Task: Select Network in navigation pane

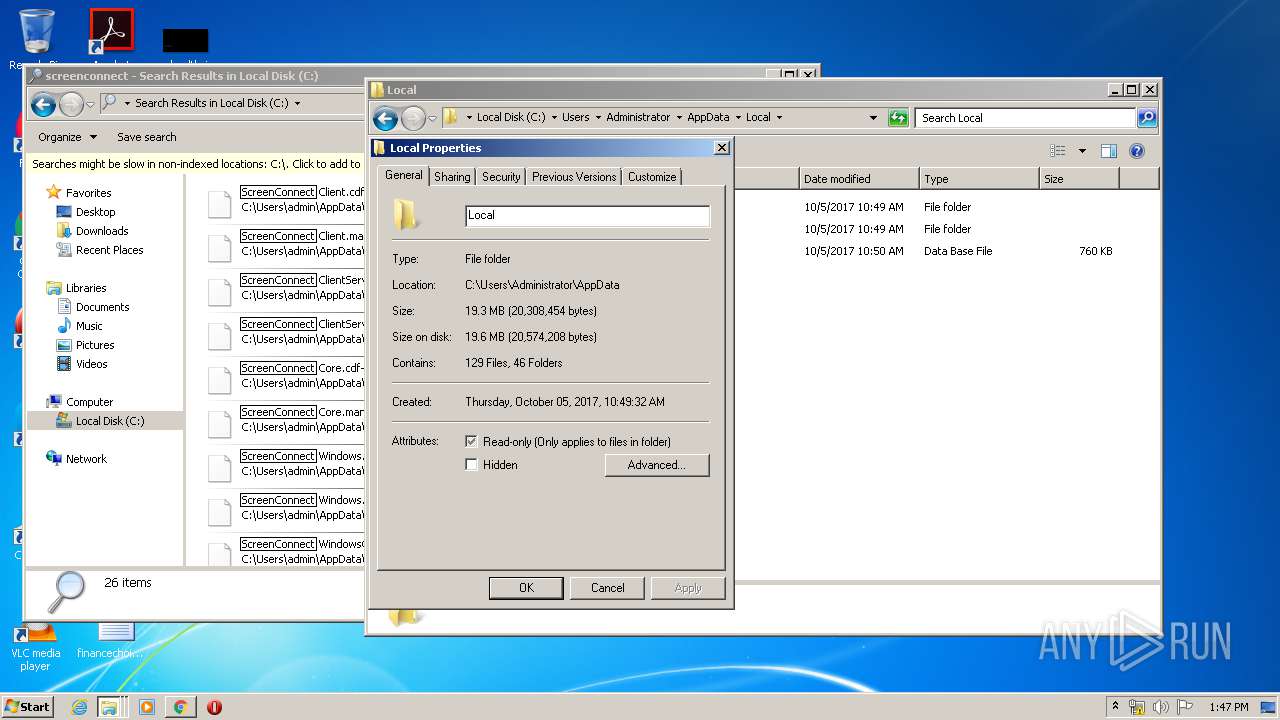Action: tap(86, 459)
